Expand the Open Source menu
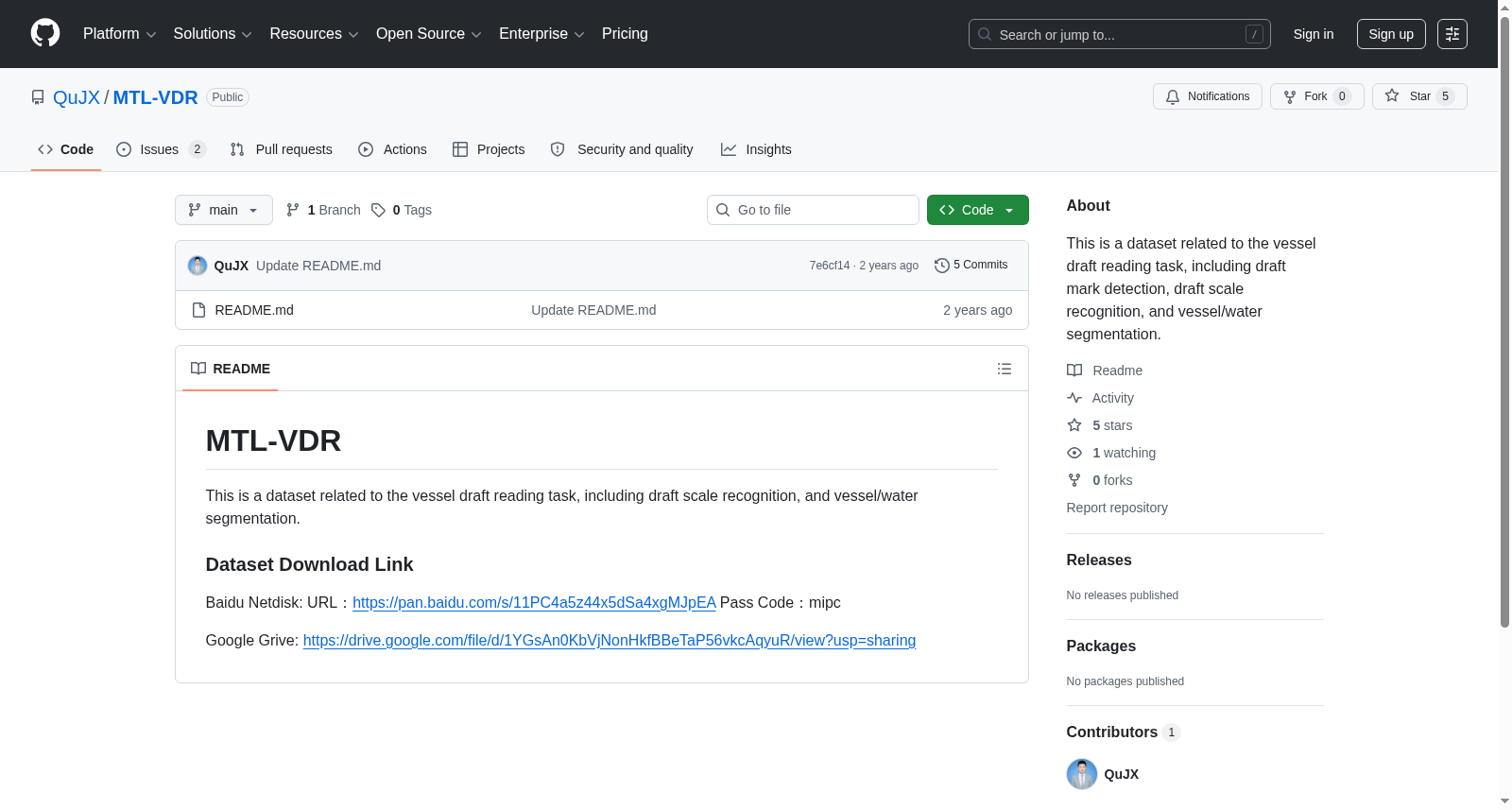The height and width of the screenshot is (810, 1512). click(429, 34)
